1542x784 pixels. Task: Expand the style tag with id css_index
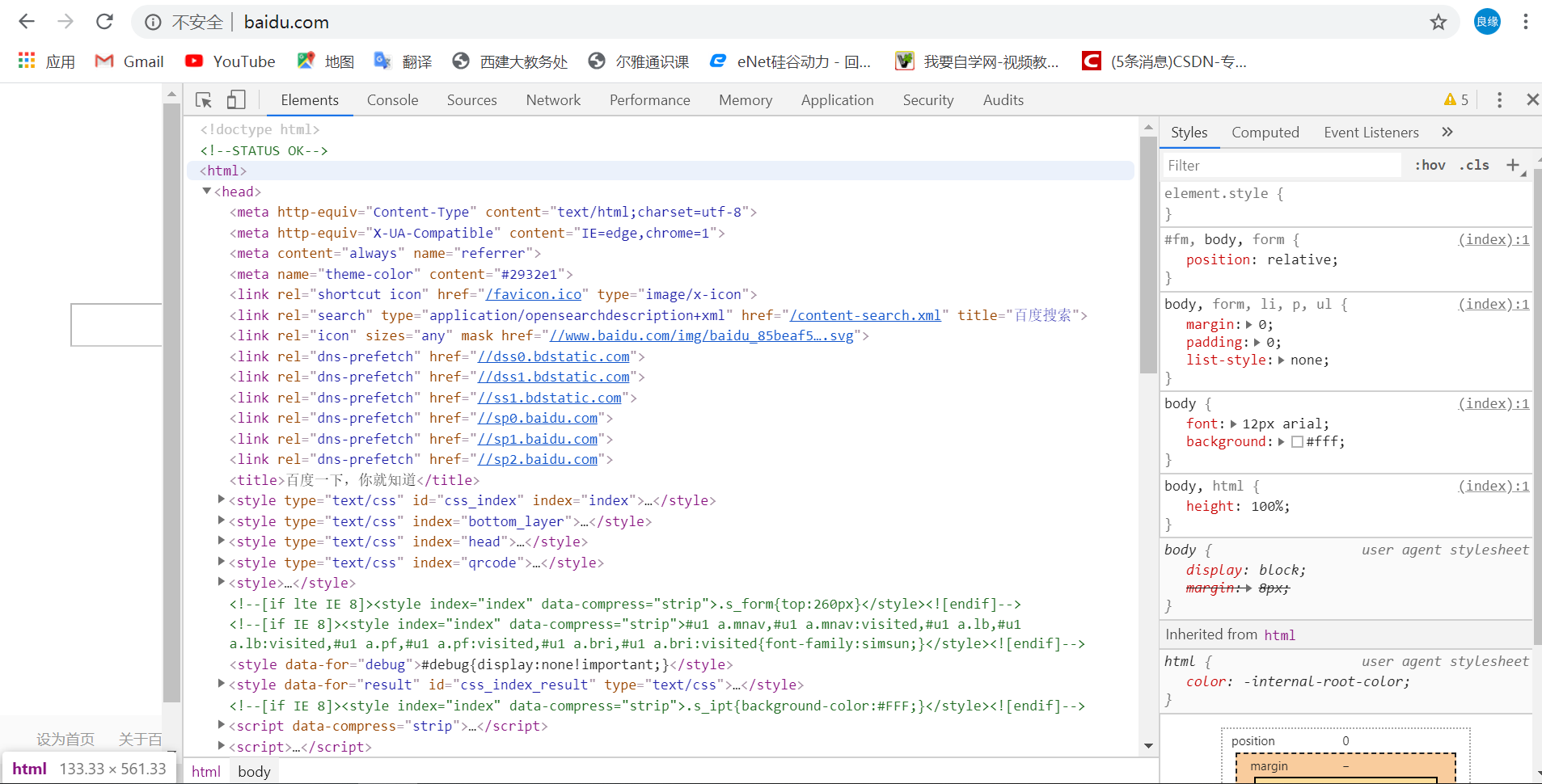221,499
